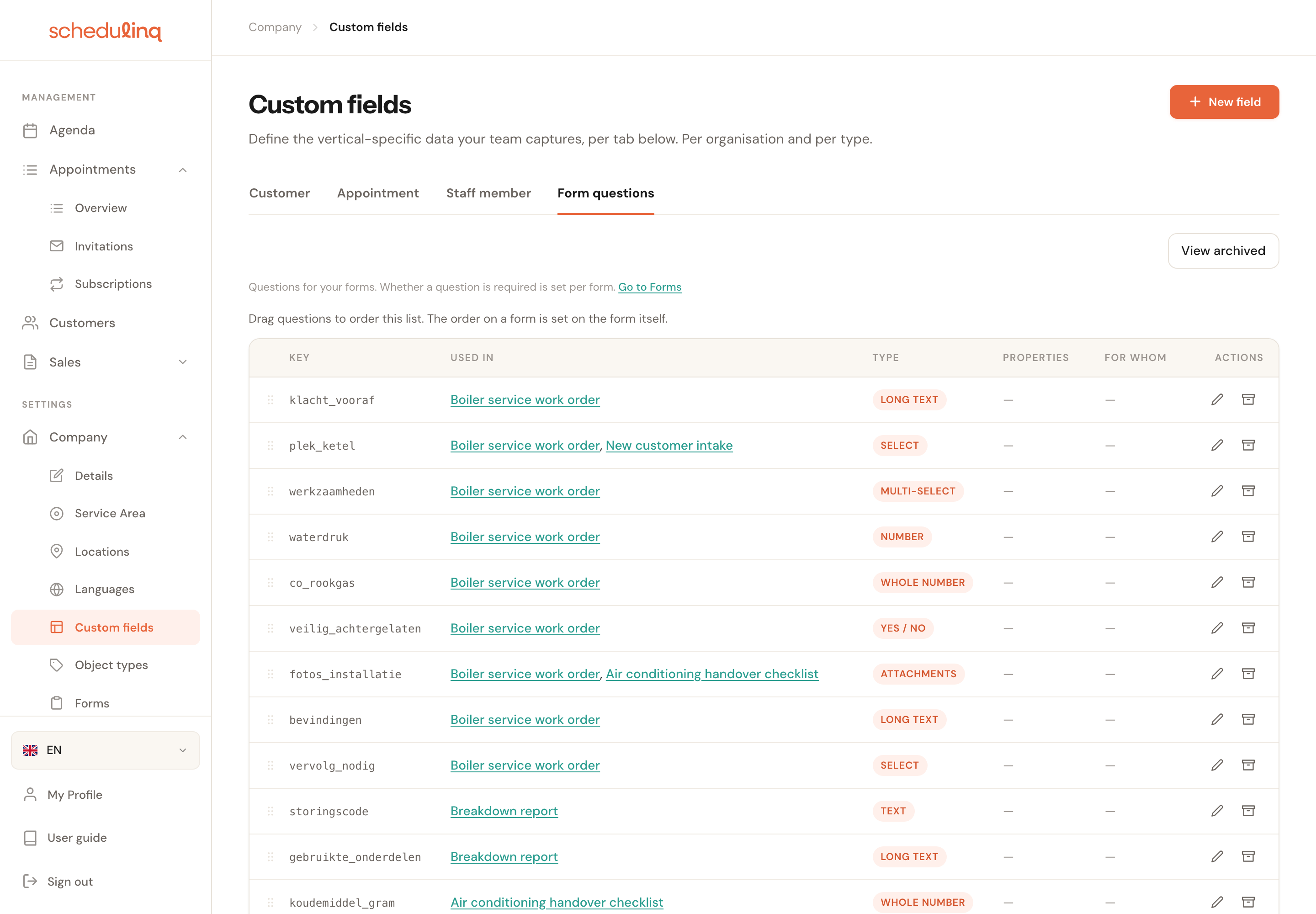Screen dimensions: 1316x914
Task: Archive the storingscode field
Action: [1248, 811]
